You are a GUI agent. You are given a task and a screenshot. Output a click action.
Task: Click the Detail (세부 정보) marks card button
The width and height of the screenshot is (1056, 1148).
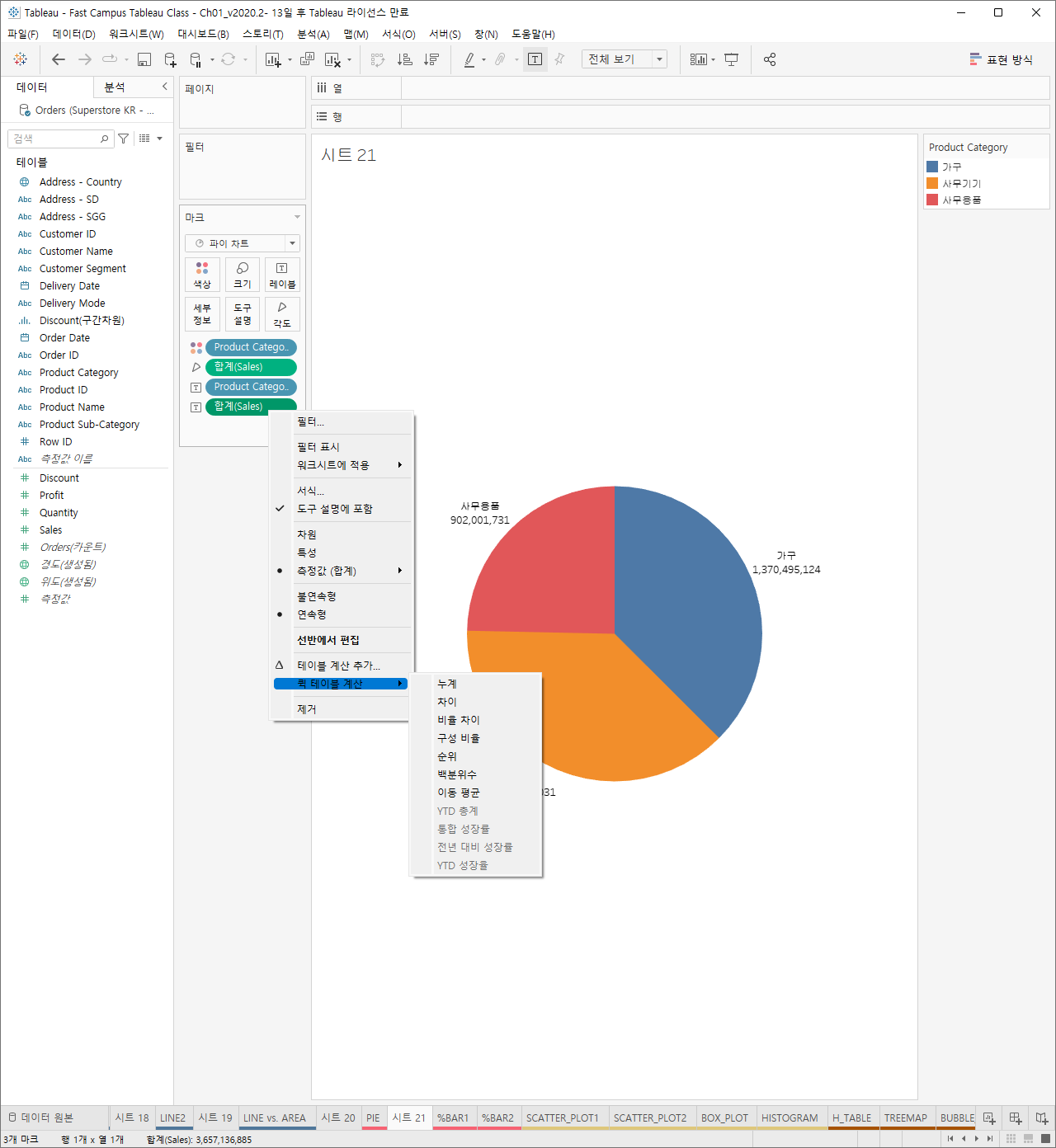click(x=202, y=314)
